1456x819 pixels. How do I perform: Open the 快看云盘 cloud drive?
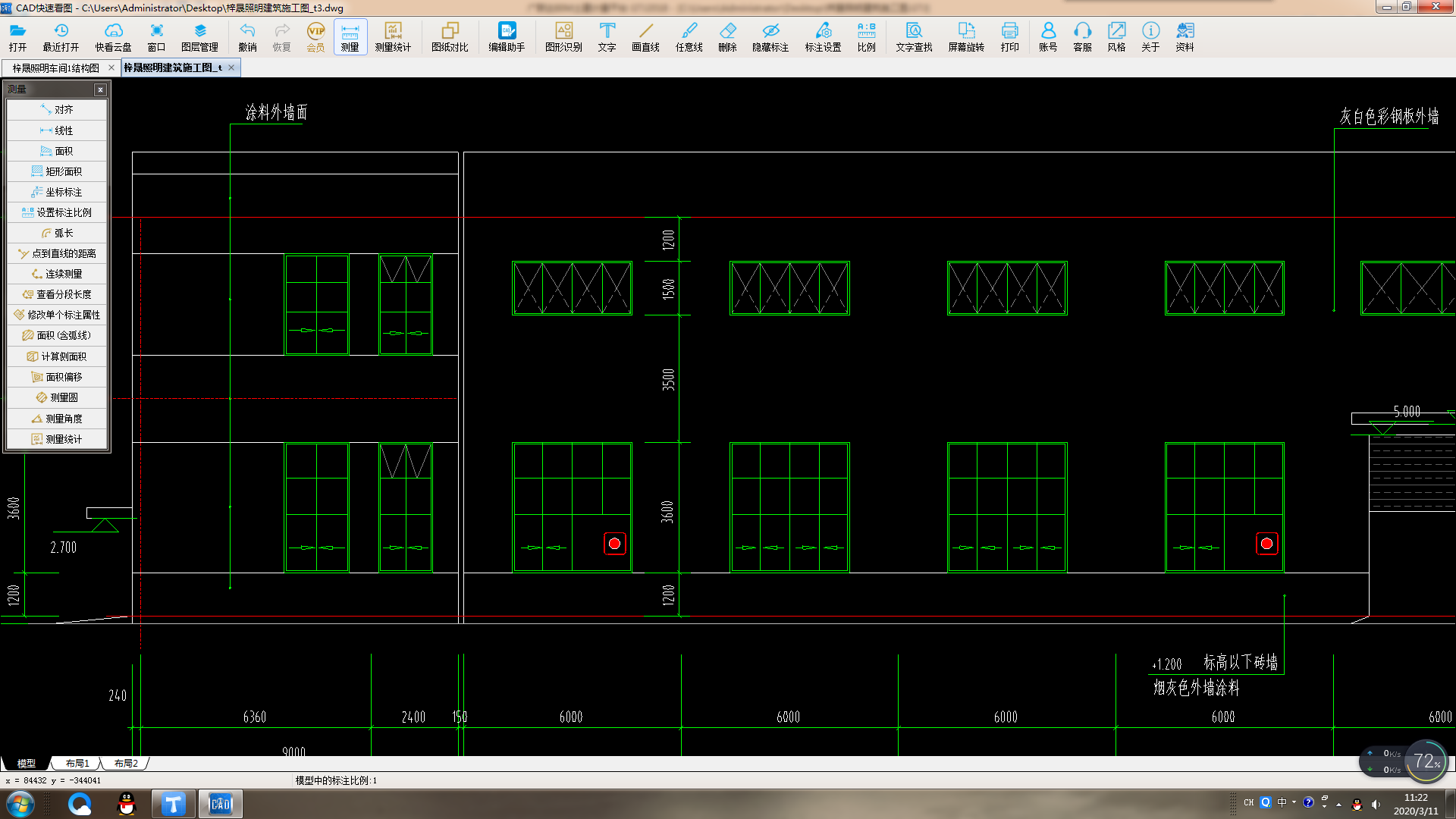[x=113, y=36]
